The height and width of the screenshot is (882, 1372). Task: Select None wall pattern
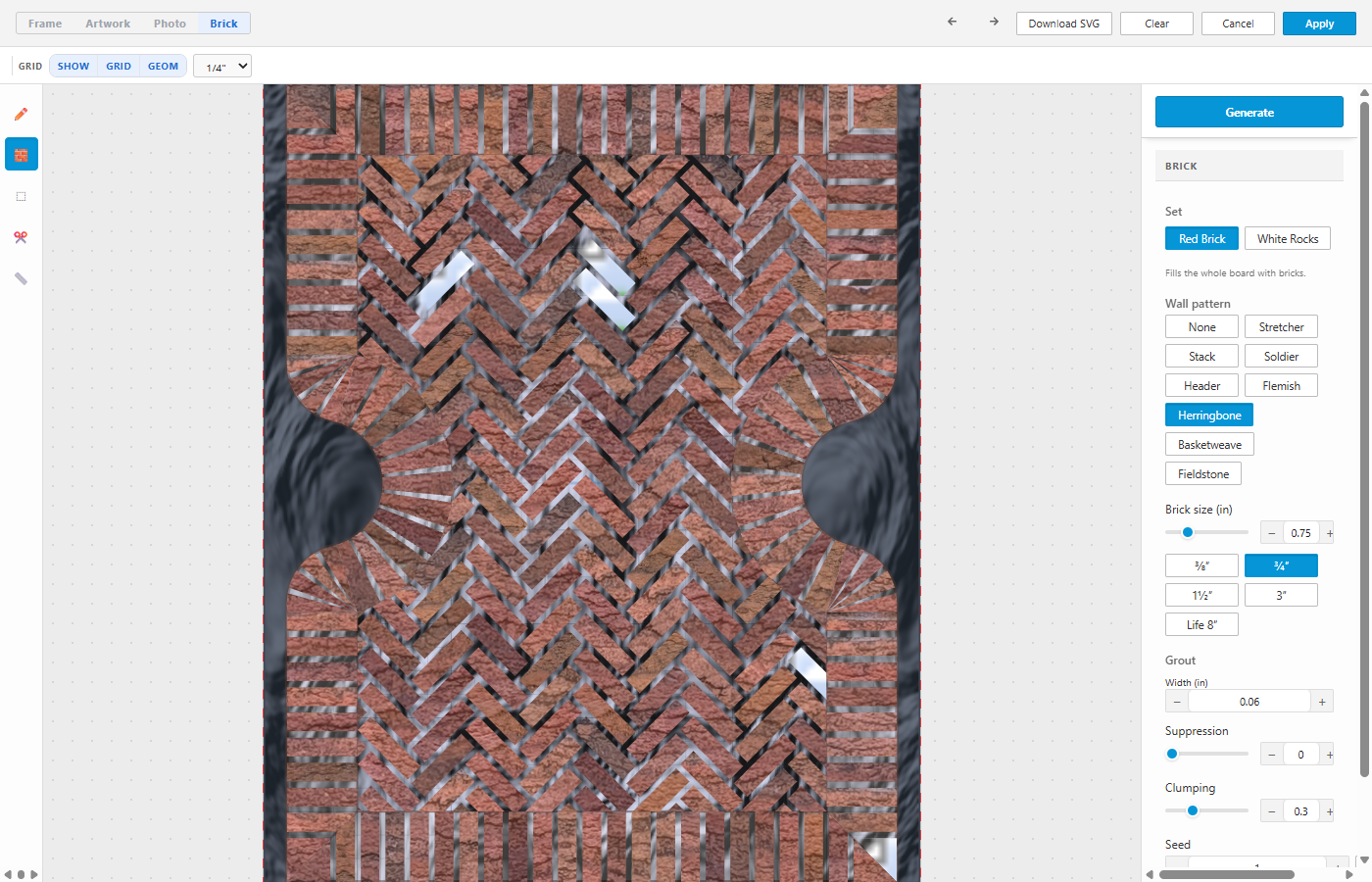pyautogui.click(x=1201, y=327)
